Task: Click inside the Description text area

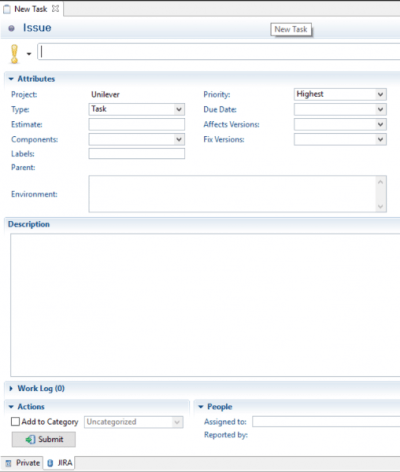Action: tap(205, 305)
